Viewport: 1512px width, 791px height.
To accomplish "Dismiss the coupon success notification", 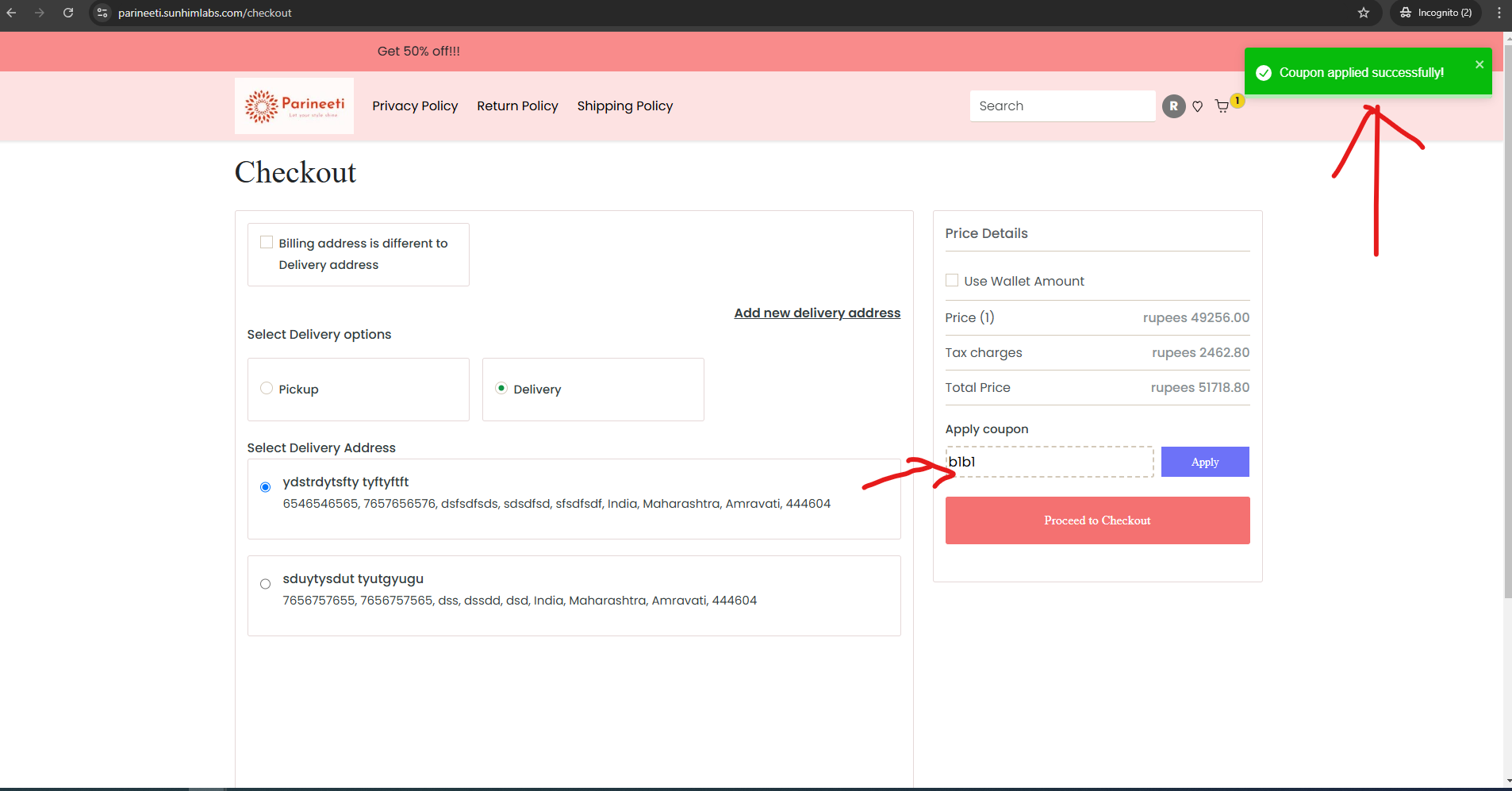I will coord(1479,64).
